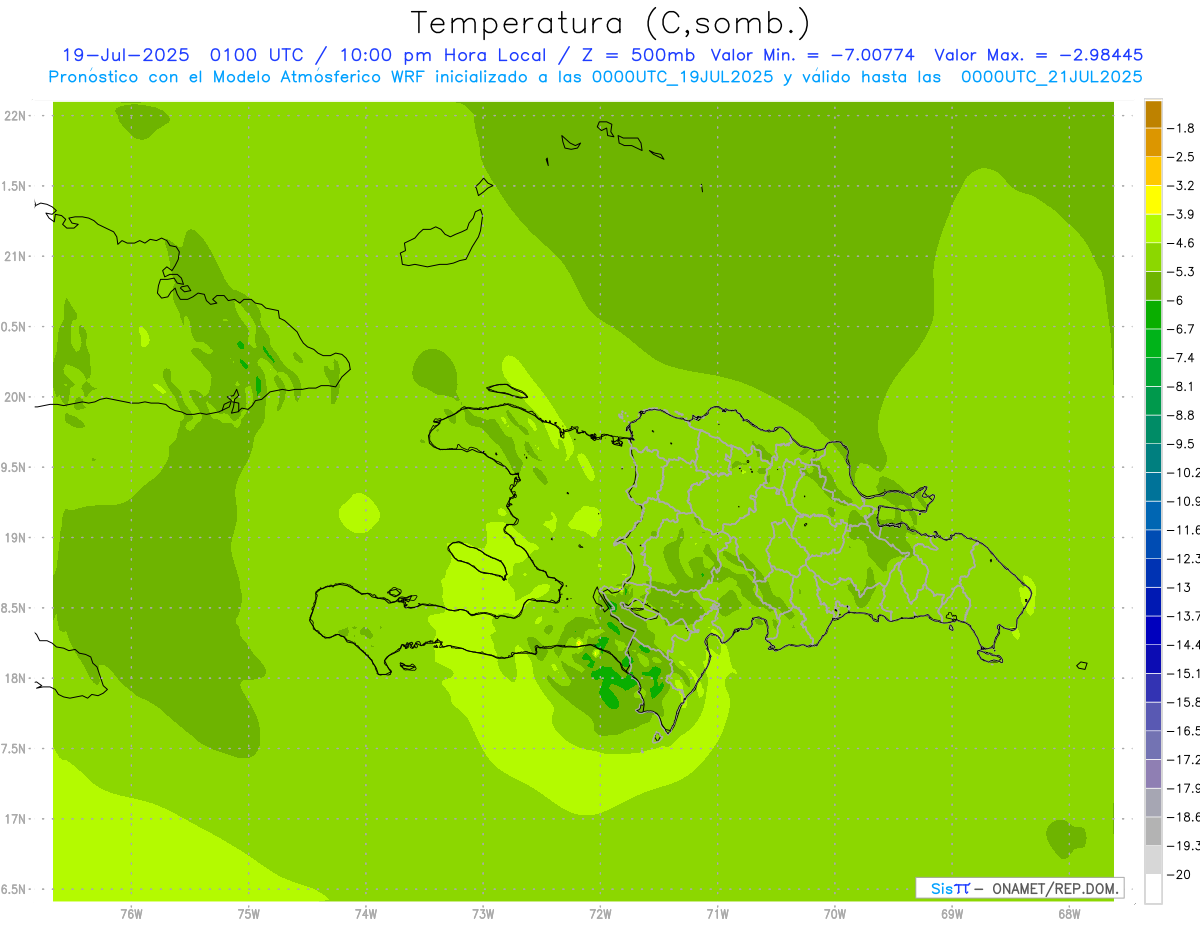Click the "-2.5" value on the color legend
This screenshot has height=927, width=1200.
point(1182,157)
